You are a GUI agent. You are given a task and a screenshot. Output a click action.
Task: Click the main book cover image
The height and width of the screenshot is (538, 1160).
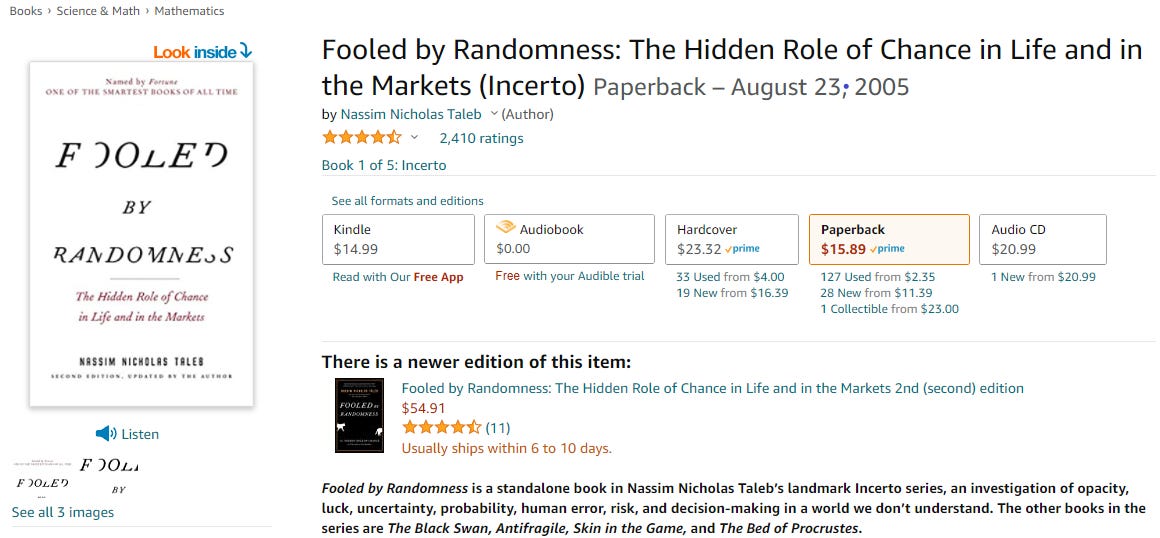[x=141, y=234]
